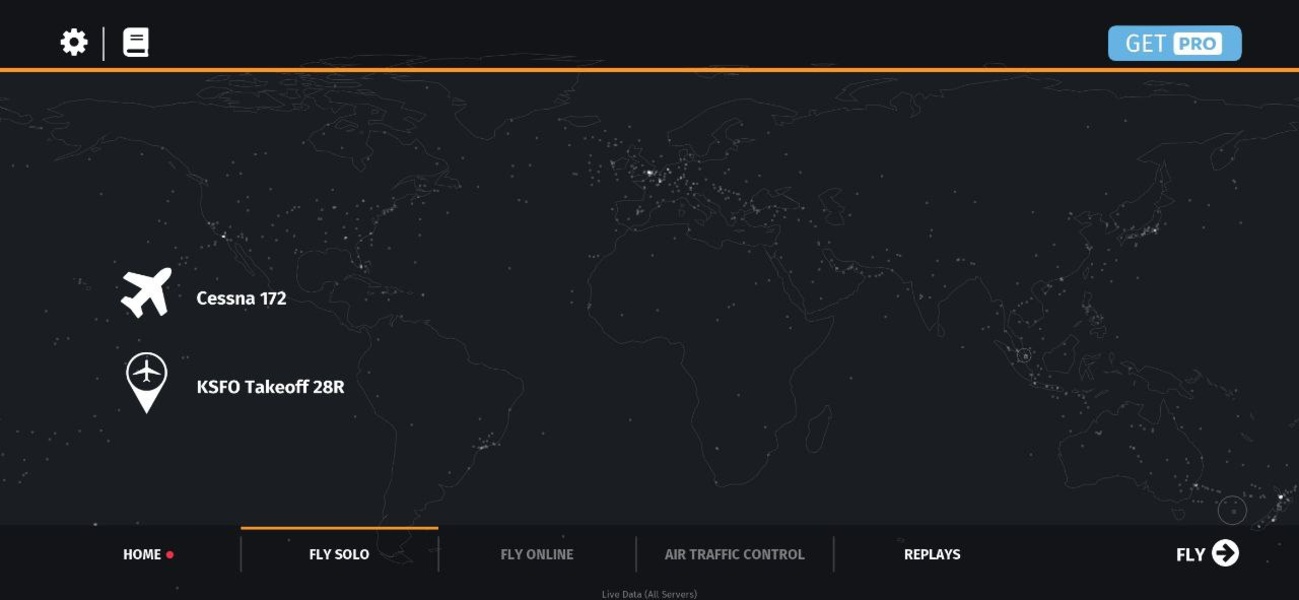
Task: Click the GET PRO button
Action: coord(1174,43)
